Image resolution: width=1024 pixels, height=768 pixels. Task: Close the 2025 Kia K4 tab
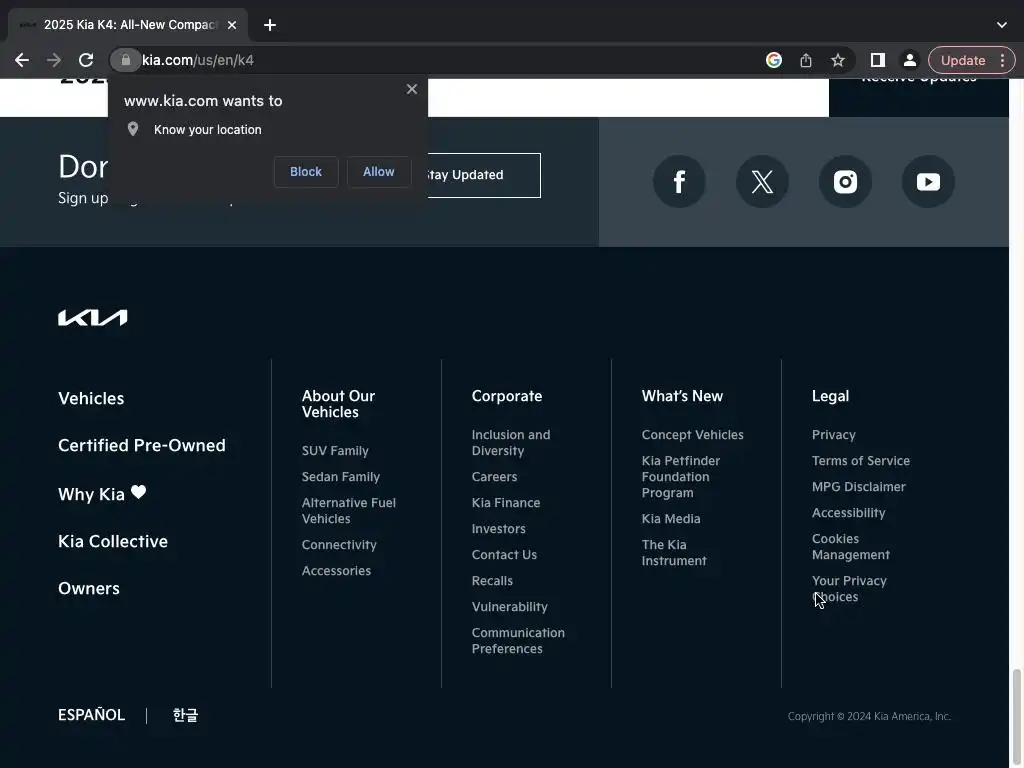point(232,25)
